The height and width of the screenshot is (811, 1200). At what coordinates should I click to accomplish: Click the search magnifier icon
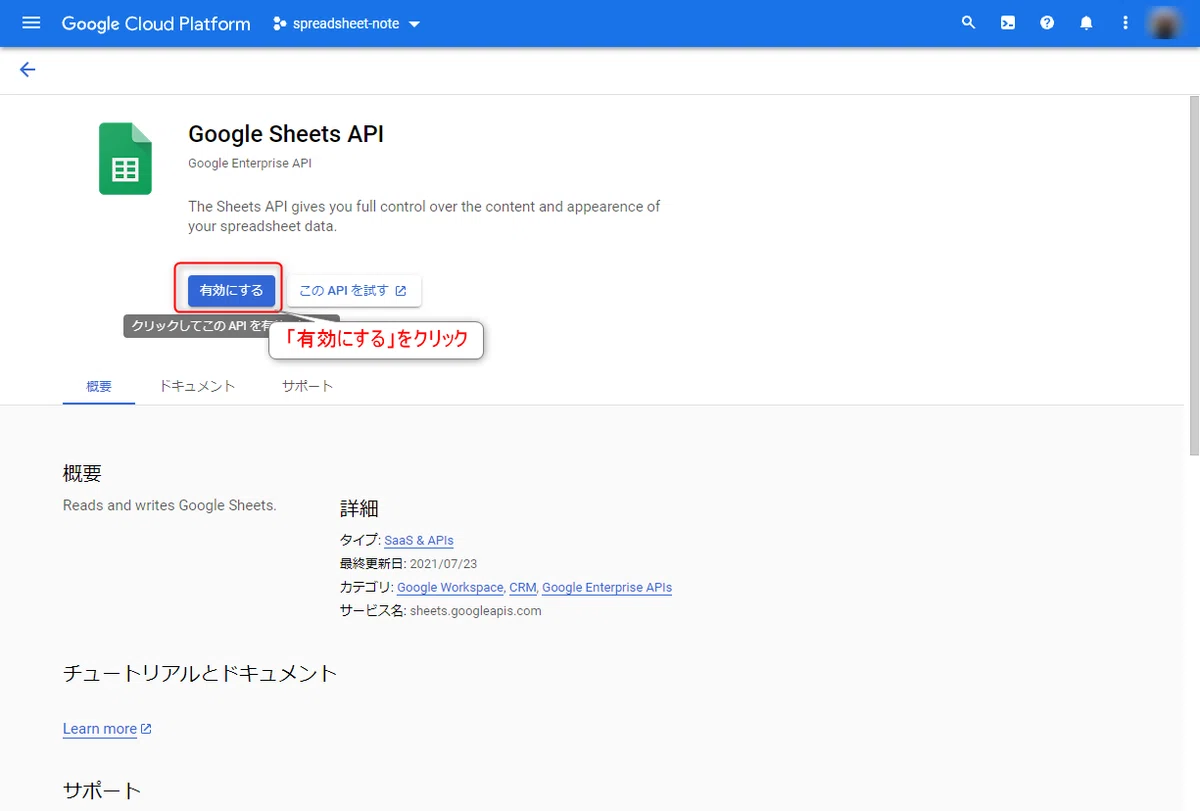(968, 23)
